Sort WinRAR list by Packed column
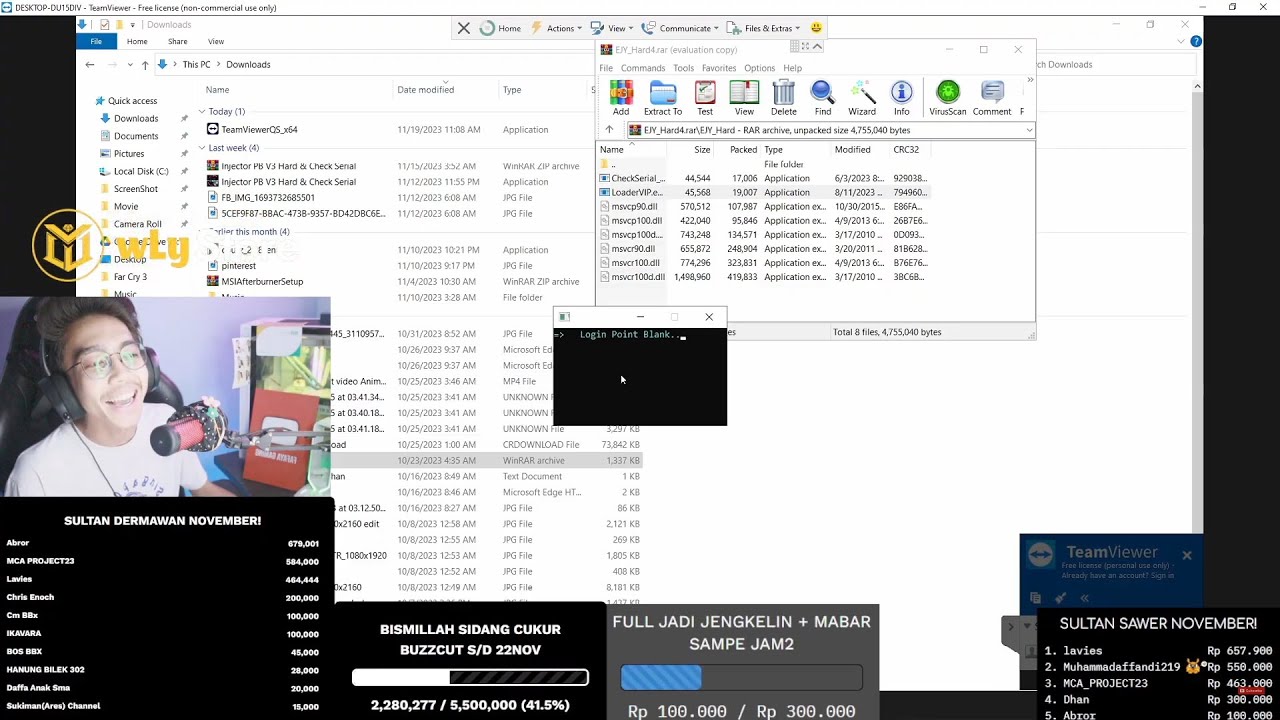The width and height of the screenshot is (1280, 720). tap(743, 149)
